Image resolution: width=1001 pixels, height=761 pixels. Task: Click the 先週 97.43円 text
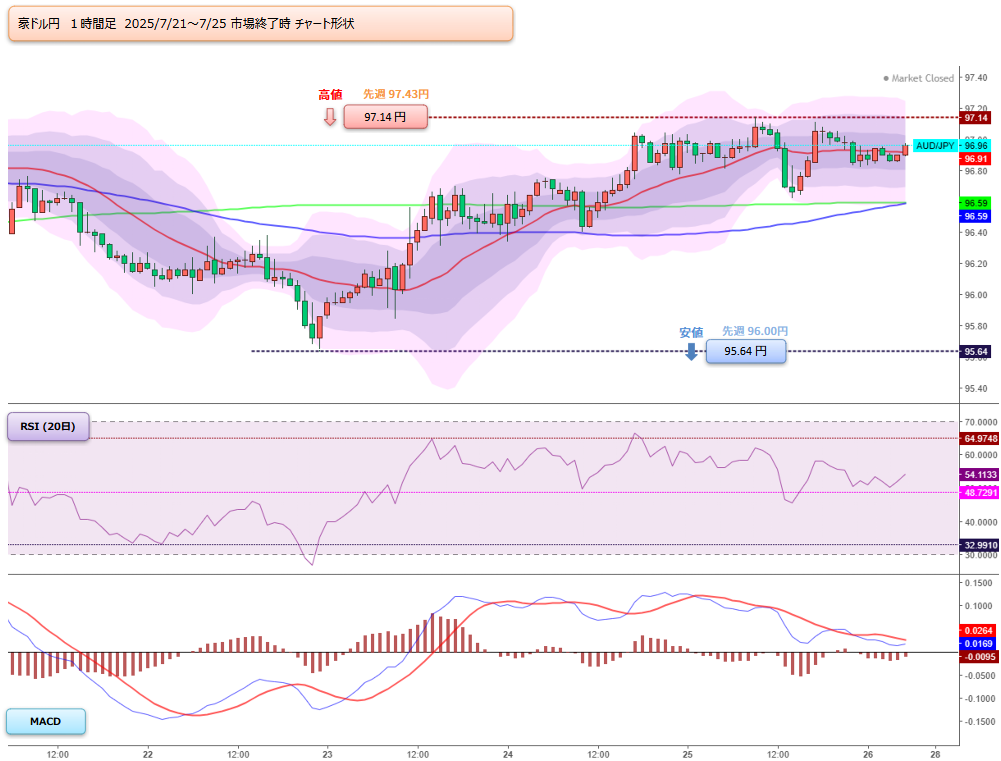396,94
